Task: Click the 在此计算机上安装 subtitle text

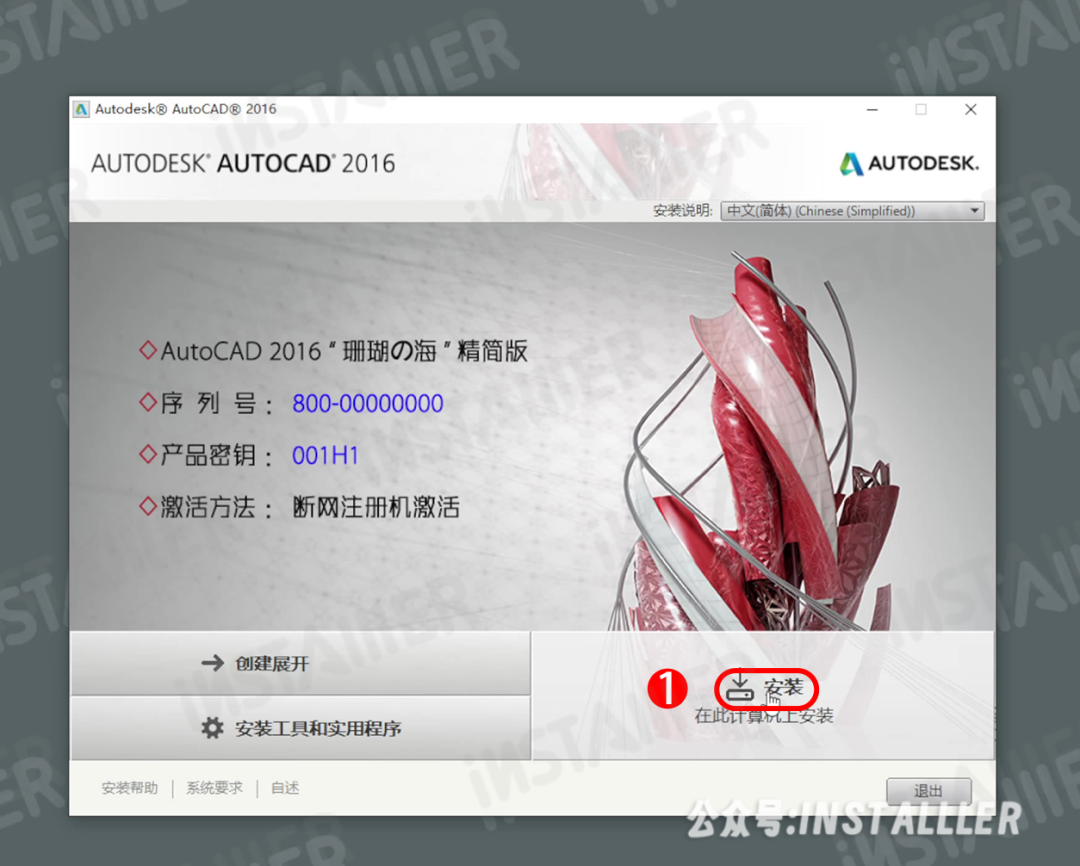Action: [x=764, y=716]
